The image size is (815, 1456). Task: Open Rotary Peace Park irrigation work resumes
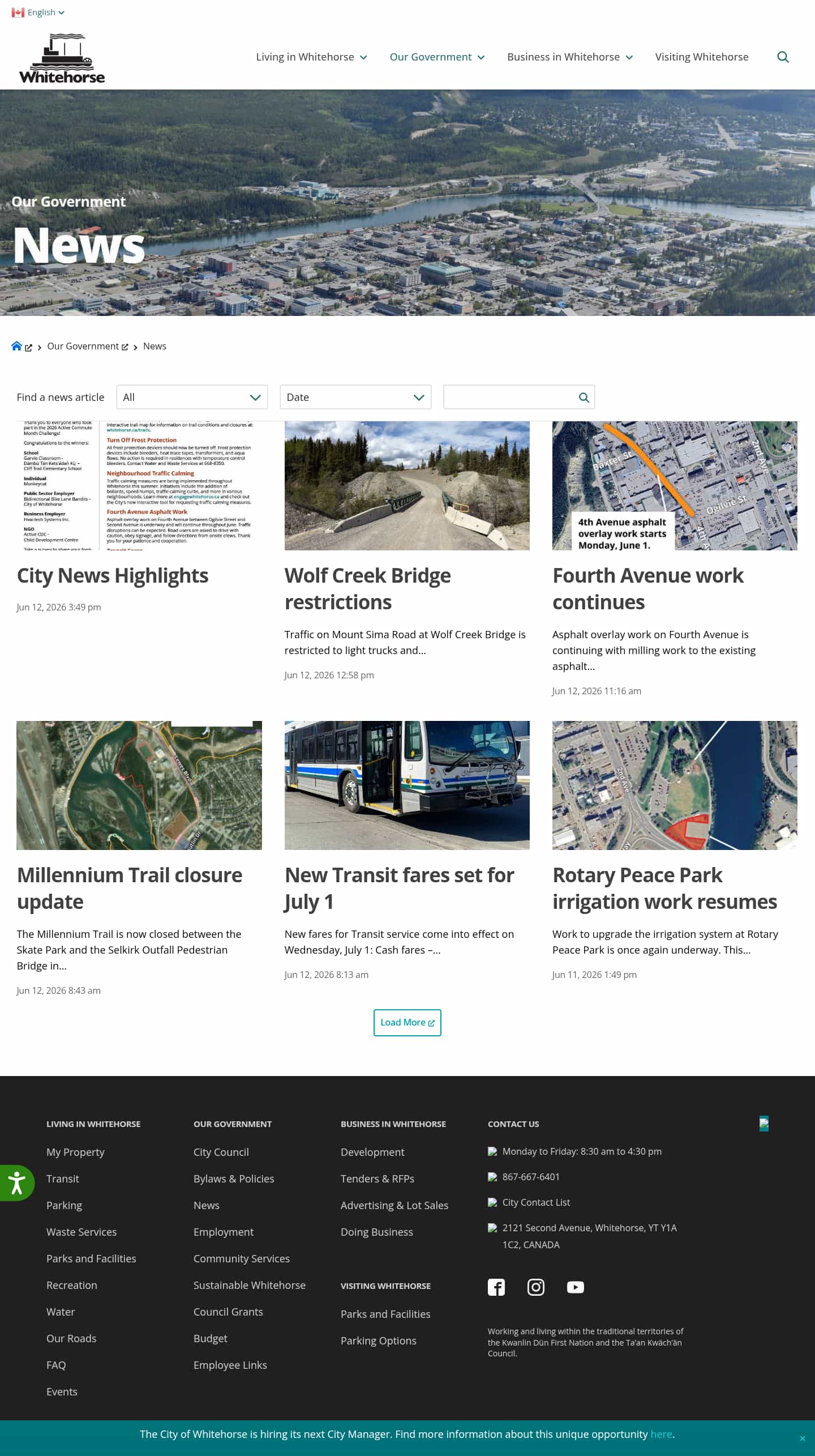665,889
